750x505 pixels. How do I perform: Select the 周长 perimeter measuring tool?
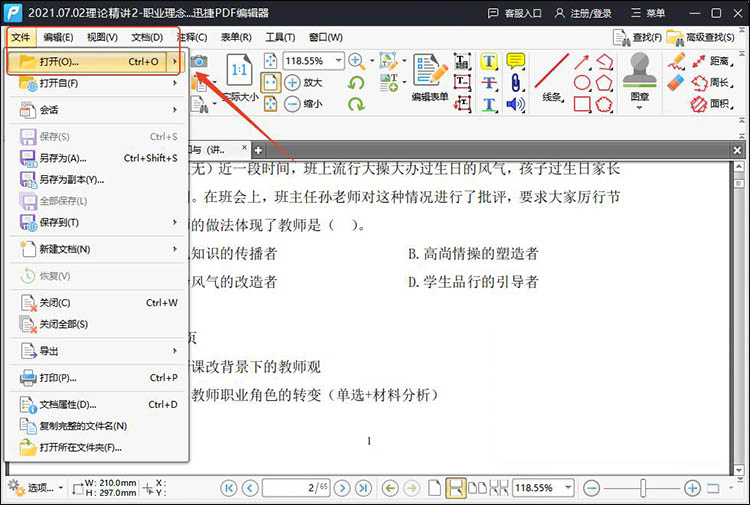pos(712,83)
